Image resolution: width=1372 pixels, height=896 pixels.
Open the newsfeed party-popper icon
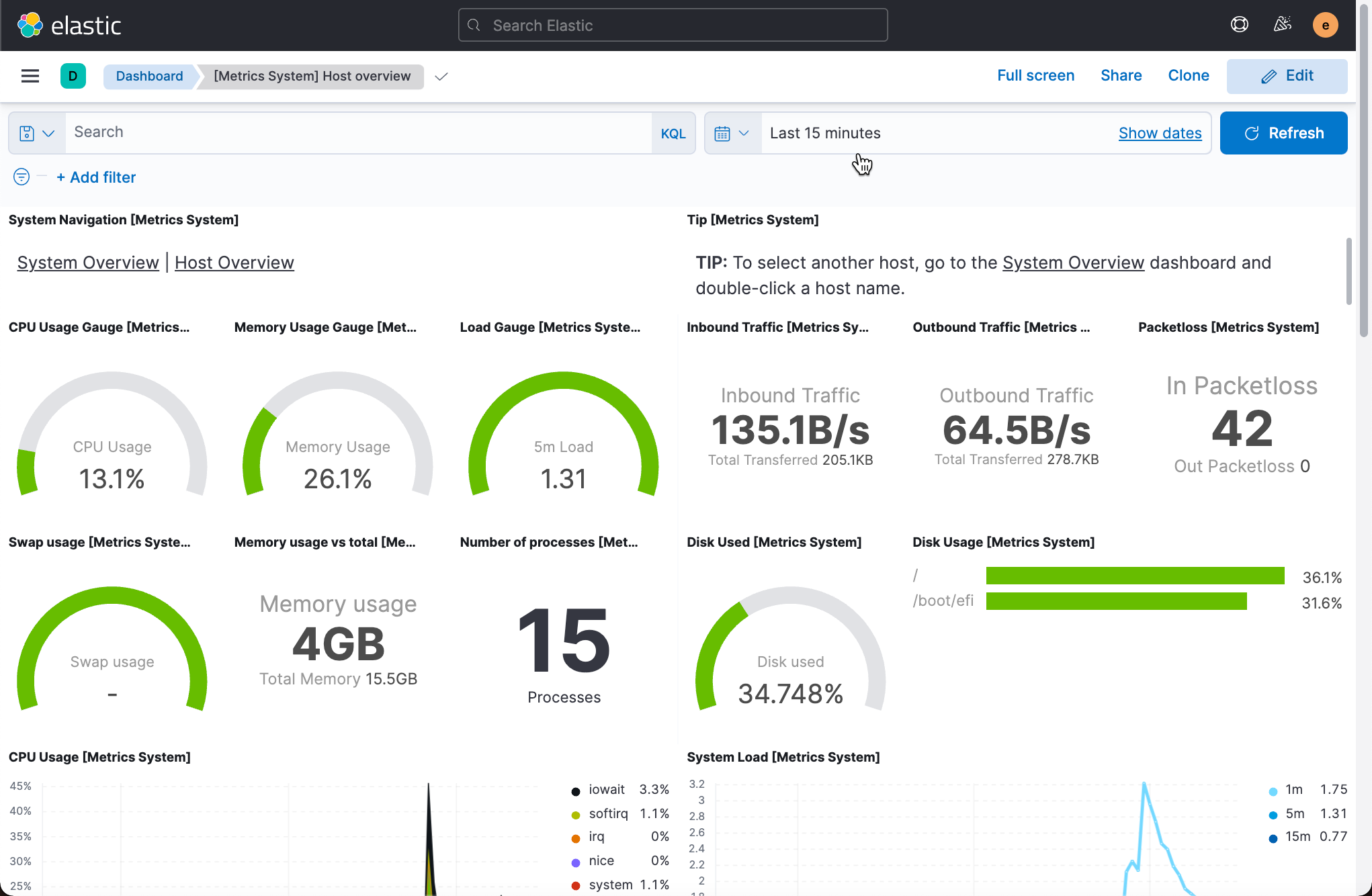coord(1282,24)
